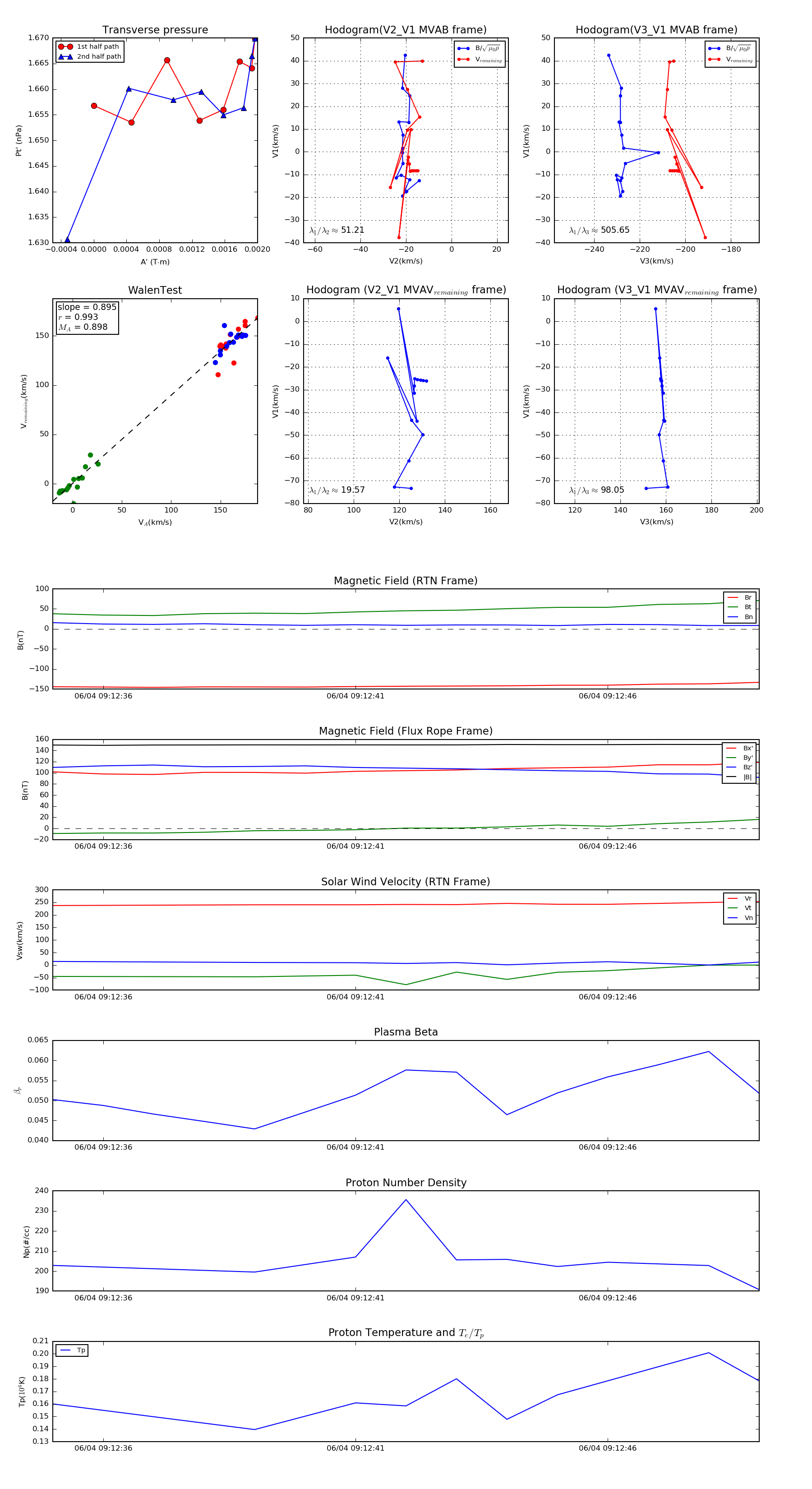Click the 'Hodogram(V3_V1 MVAB frame)' title
812x1489 pixels.
pos(656,30)
